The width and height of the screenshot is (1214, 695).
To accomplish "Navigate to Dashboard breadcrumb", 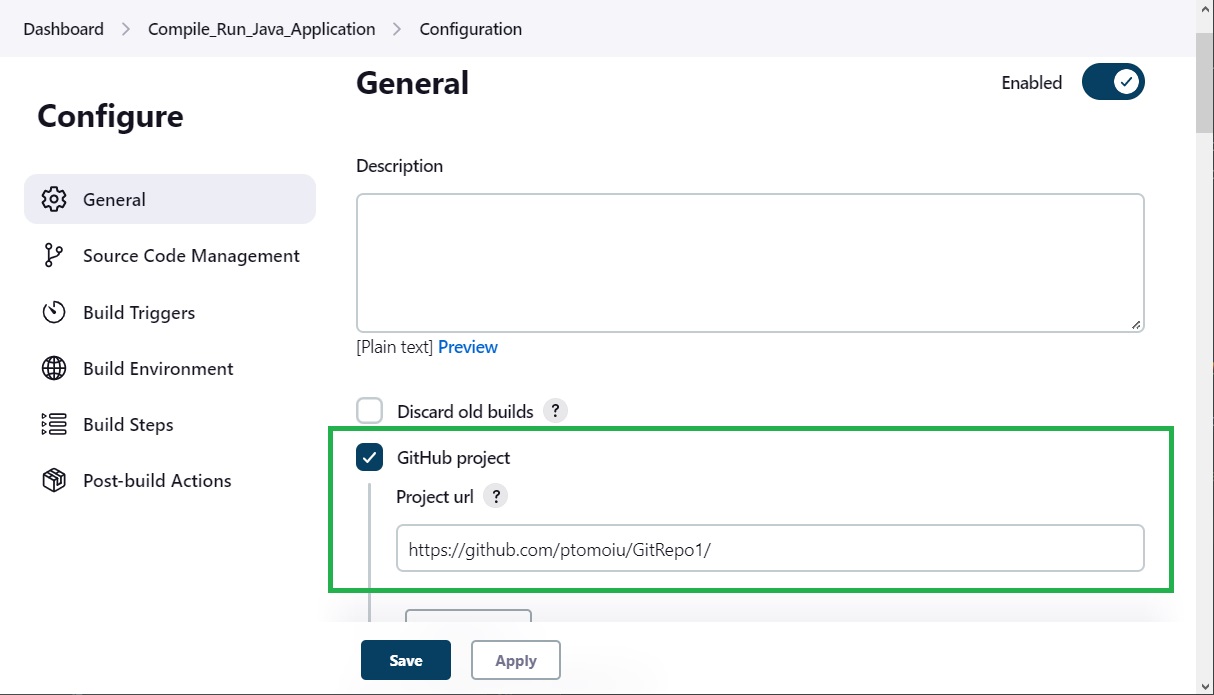I will pos(64,29).
